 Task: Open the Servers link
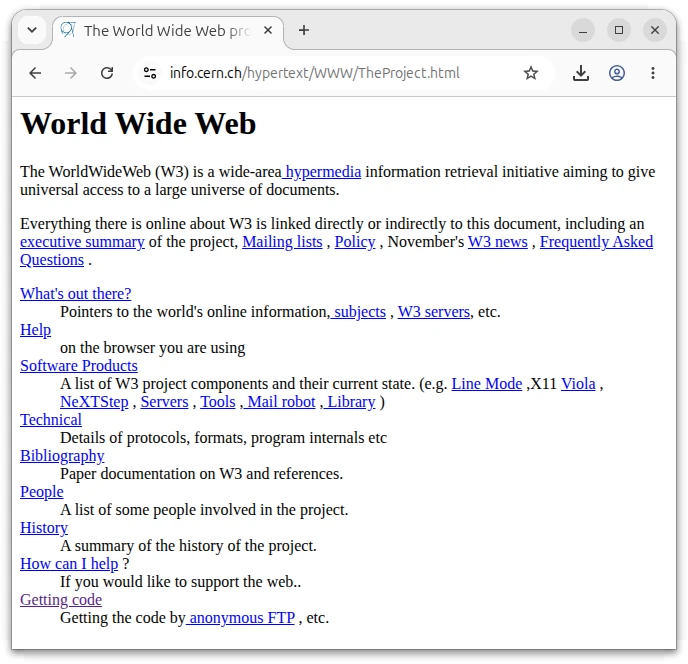tap(164, 402)
